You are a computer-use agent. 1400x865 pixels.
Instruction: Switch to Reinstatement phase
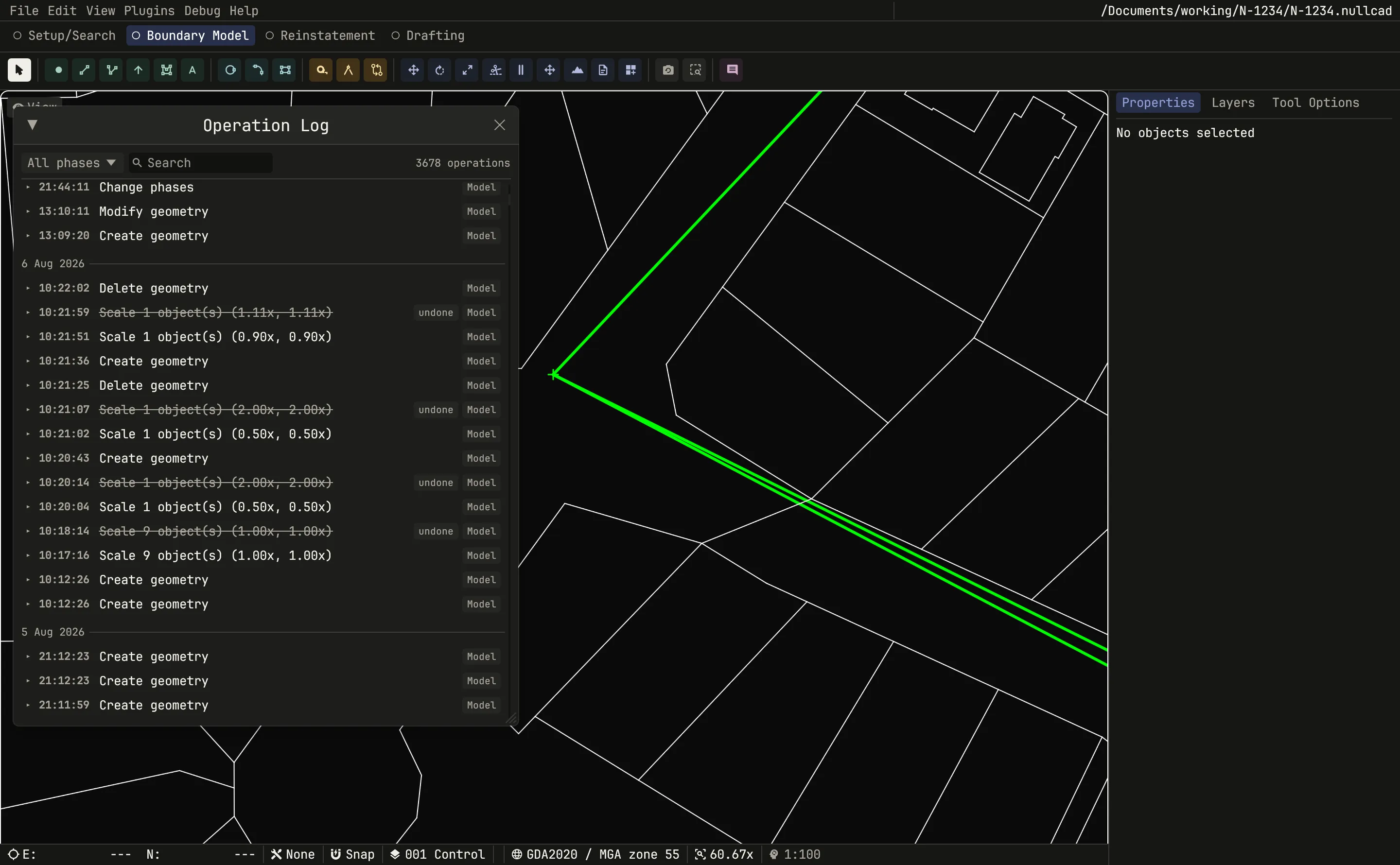pos(320,35)
